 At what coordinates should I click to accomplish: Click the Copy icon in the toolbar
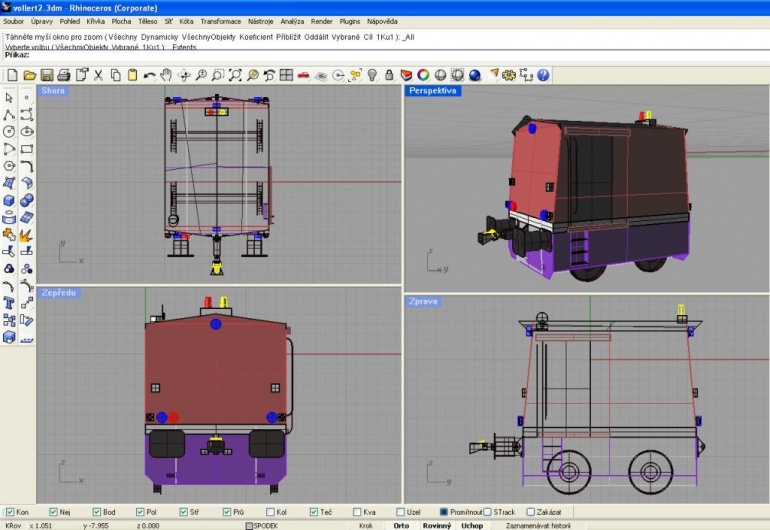click(x=115, y=75)
